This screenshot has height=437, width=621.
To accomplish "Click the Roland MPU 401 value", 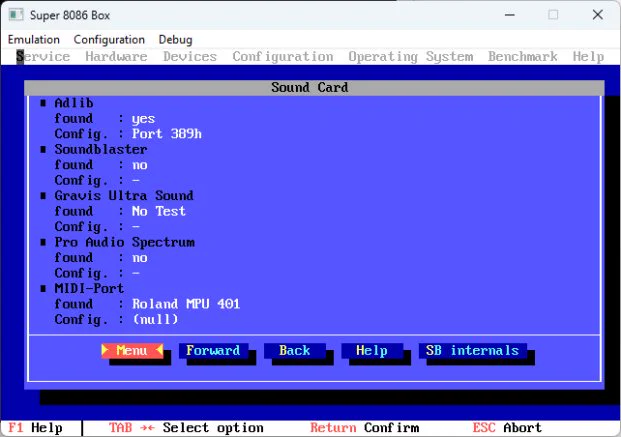I will [186, 304].
